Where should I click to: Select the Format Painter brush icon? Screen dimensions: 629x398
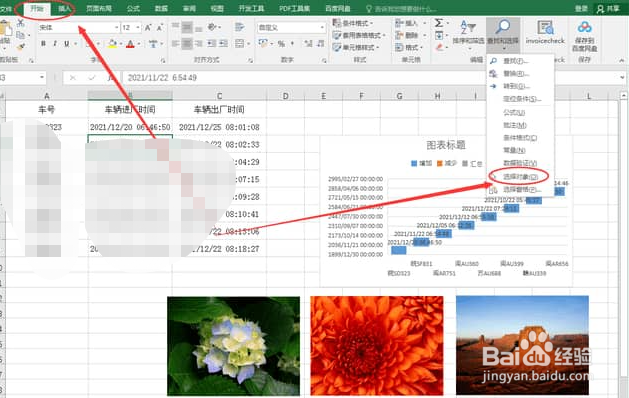(x=20, y=47)
